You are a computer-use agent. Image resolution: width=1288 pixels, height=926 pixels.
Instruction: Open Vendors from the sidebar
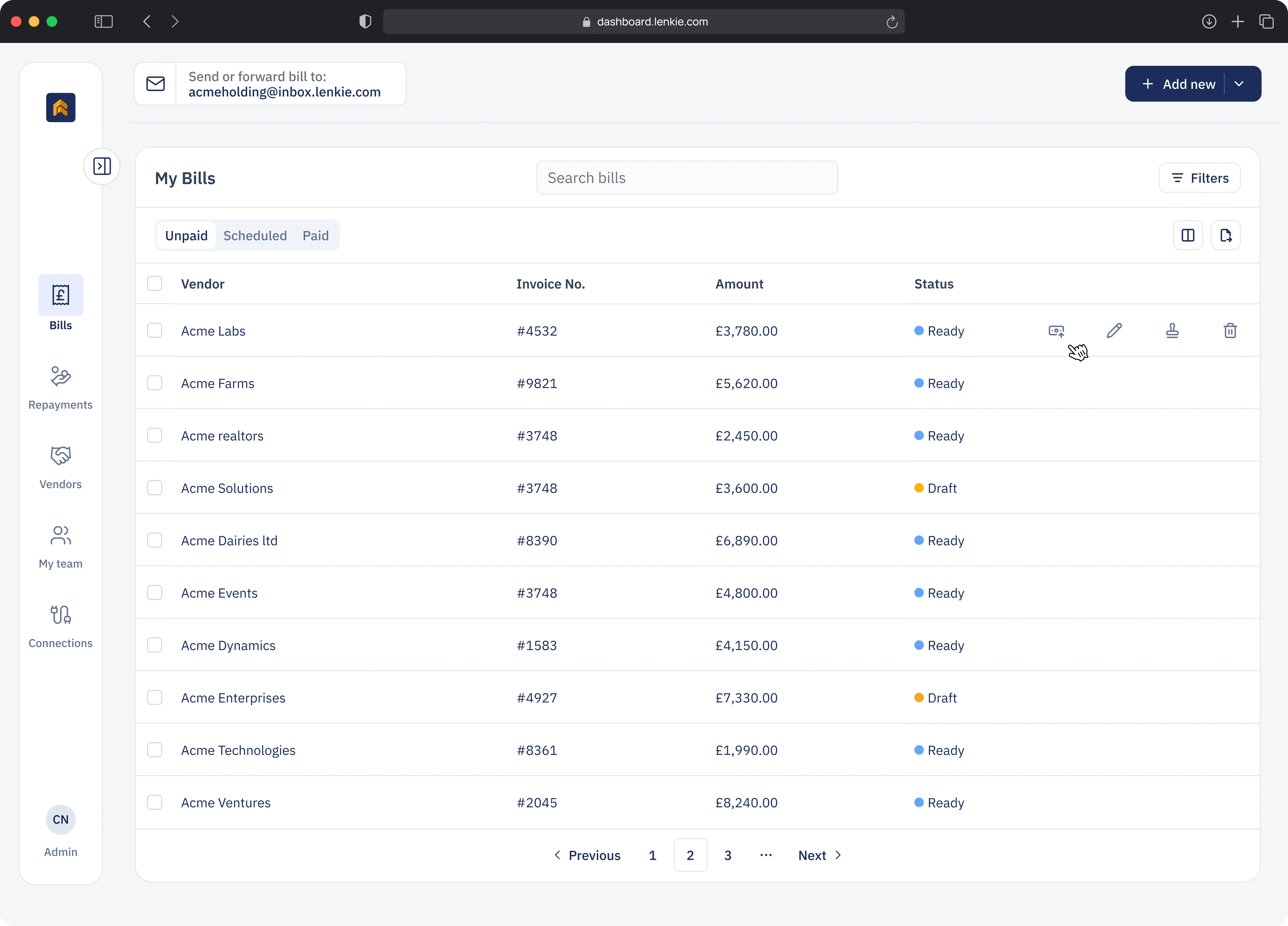pyautogui.click(x=61, y=468)
